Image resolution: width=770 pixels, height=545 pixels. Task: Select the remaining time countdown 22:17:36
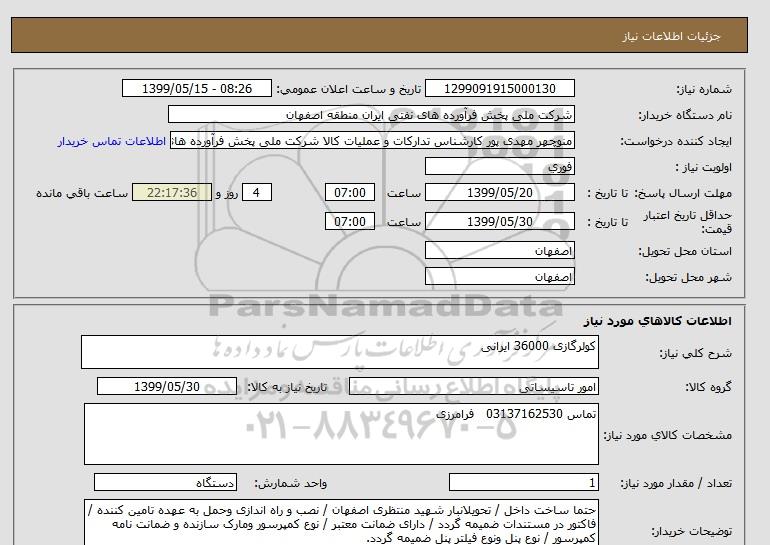pos(172,192)
